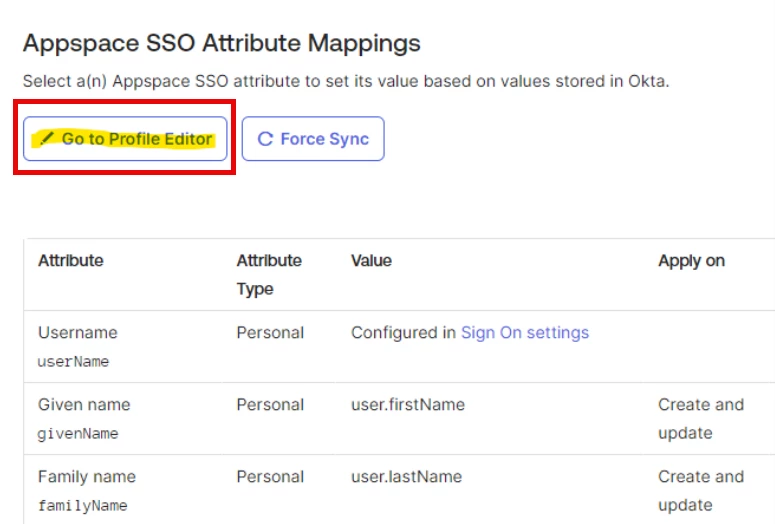Select Personal type in Given name row
Screen dimensions: 775x524
click(x=270, y=405)
